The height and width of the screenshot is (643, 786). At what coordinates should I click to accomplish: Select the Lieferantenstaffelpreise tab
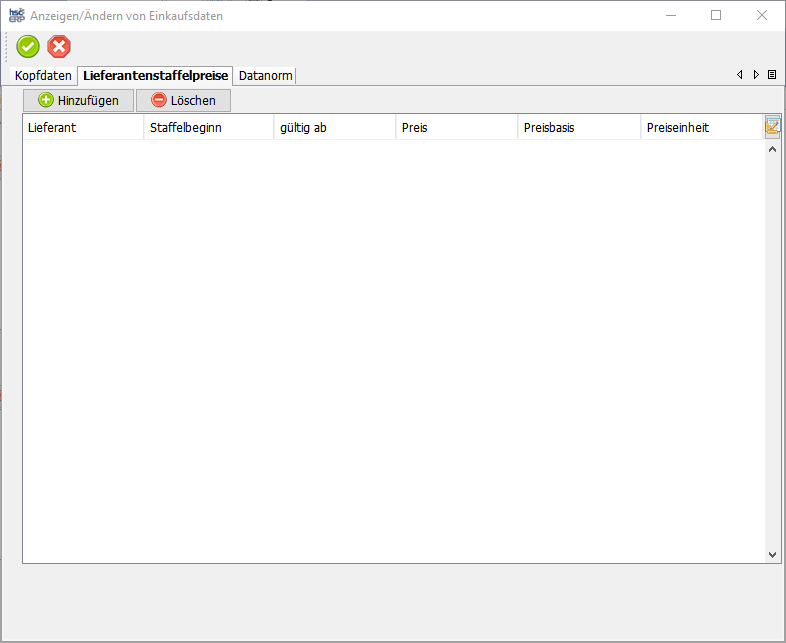[156, 76]
